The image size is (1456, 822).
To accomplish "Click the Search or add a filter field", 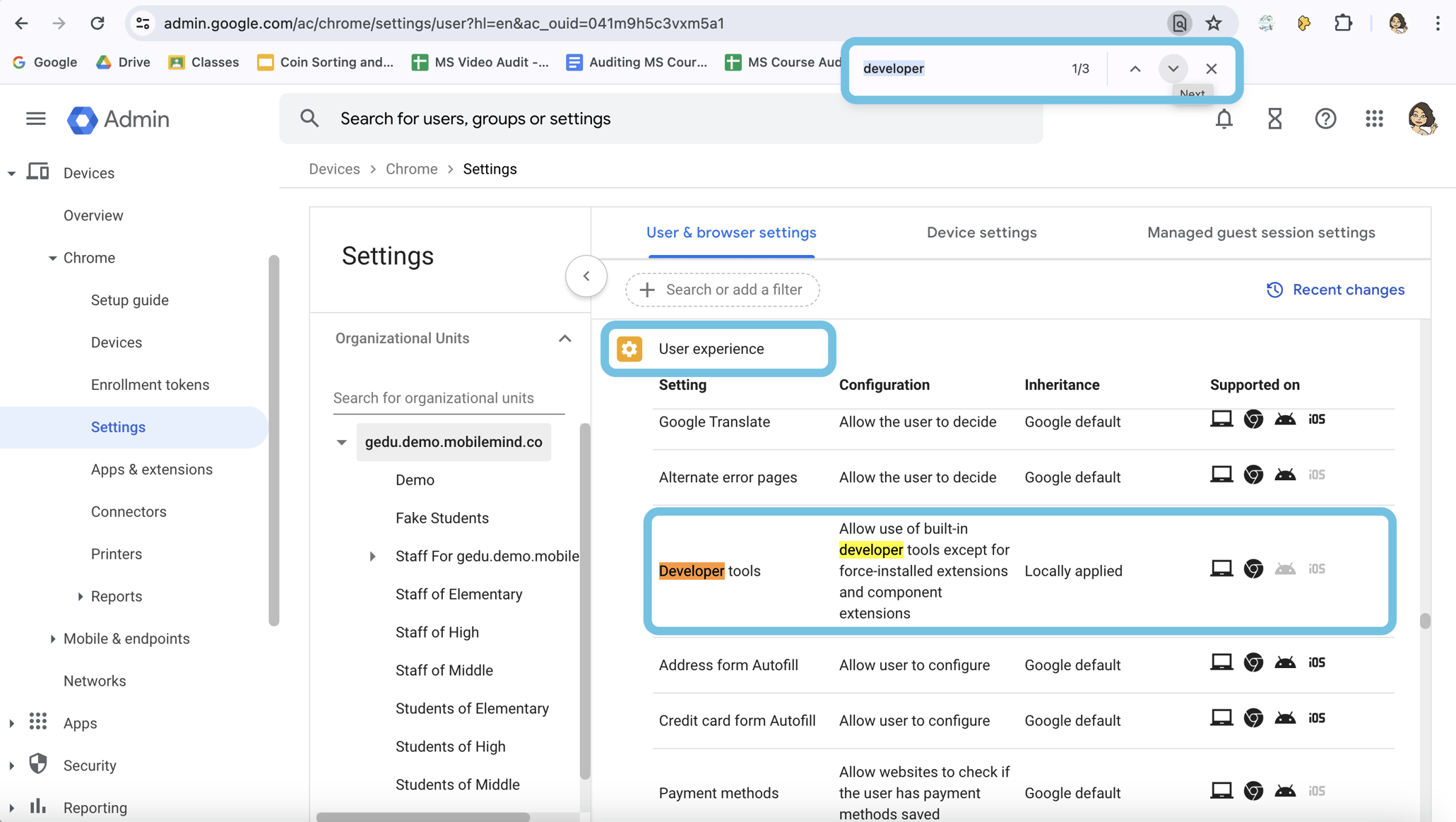I will coord(722,290).
